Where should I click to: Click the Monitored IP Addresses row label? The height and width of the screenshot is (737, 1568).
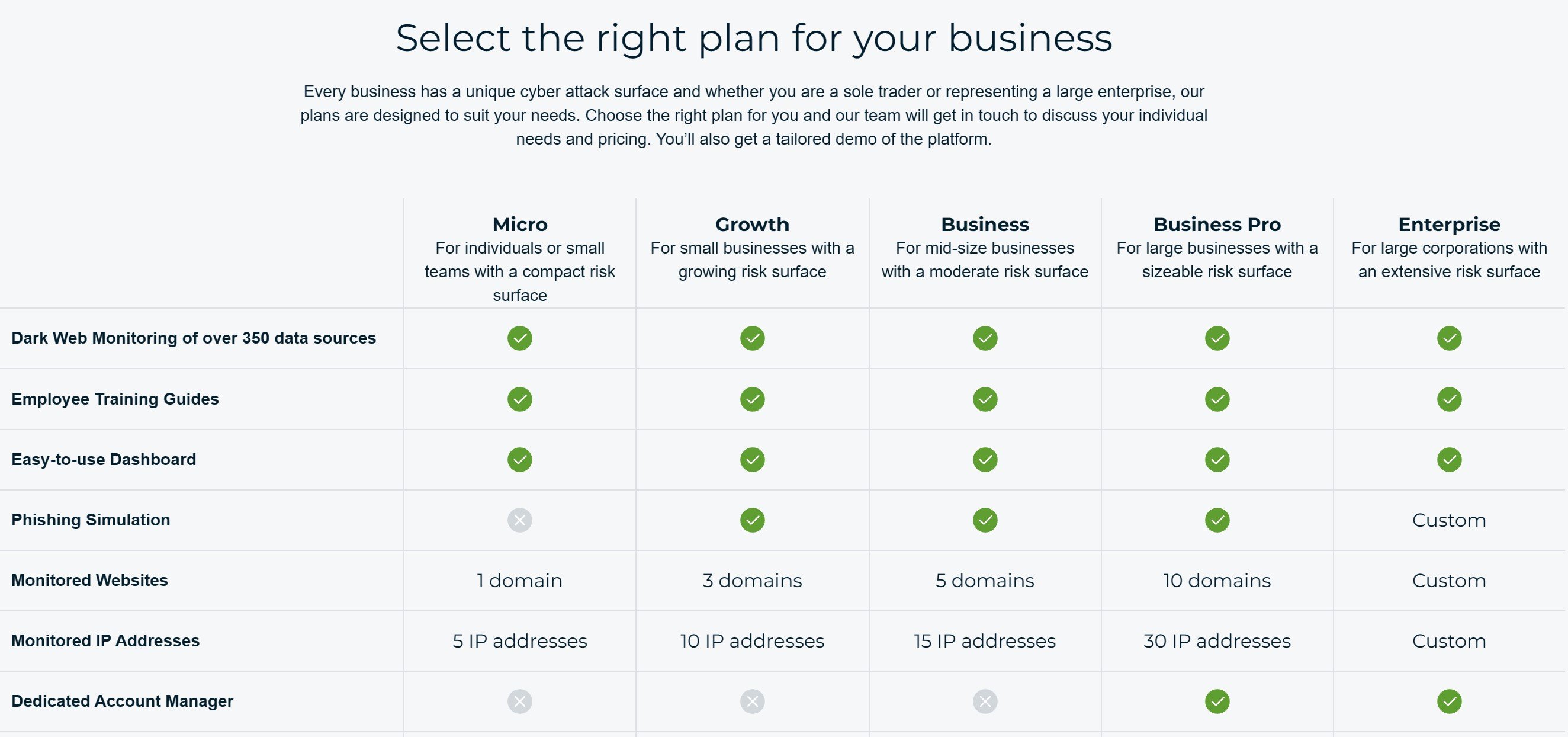(x=105, y=641)
